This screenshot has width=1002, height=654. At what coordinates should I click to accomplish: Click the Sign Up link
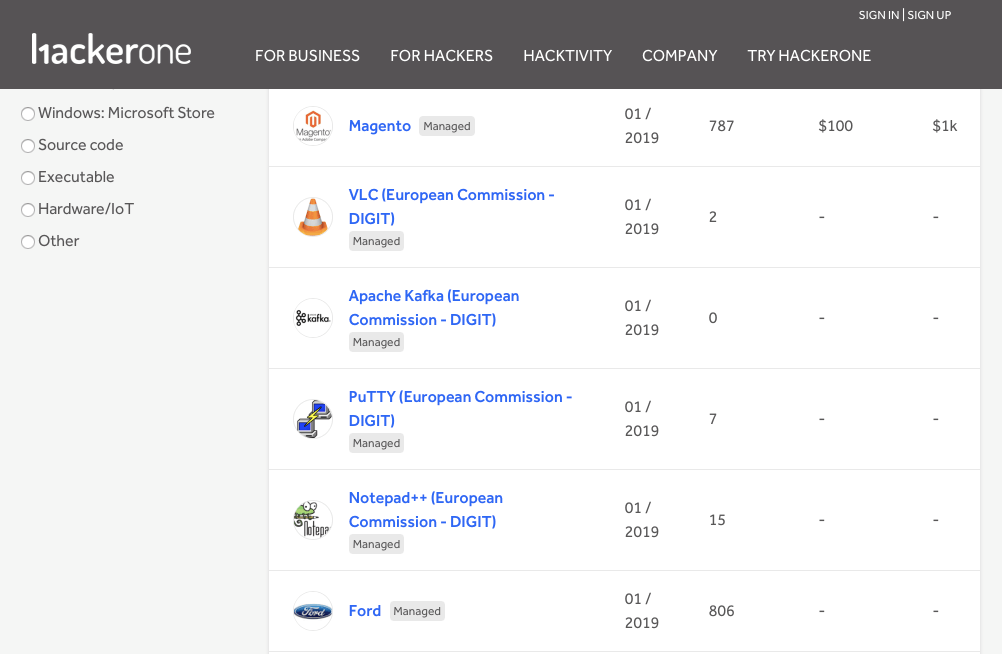click(929, 15)
